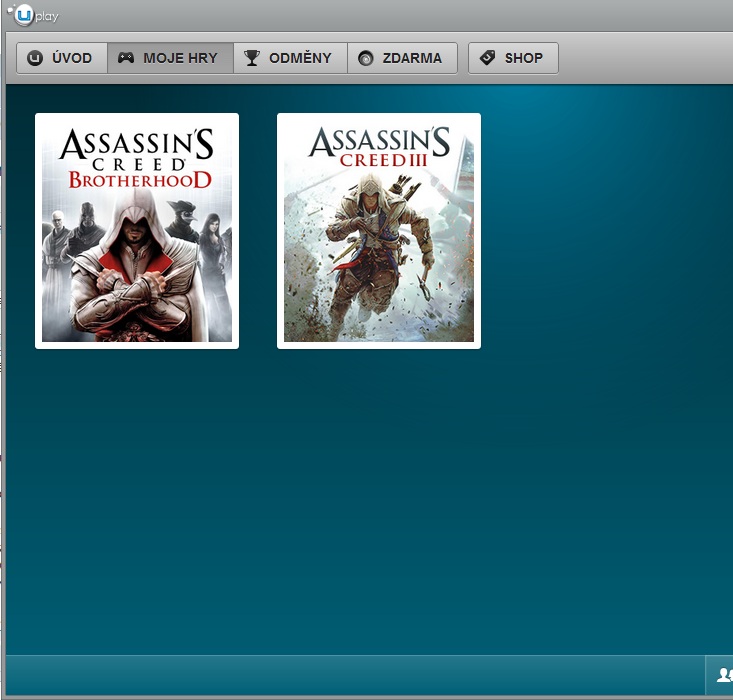The image size is (733, 700).
Task: Select Assassin's Creed Brotherhood game cover
Action: tap(137, 231)
